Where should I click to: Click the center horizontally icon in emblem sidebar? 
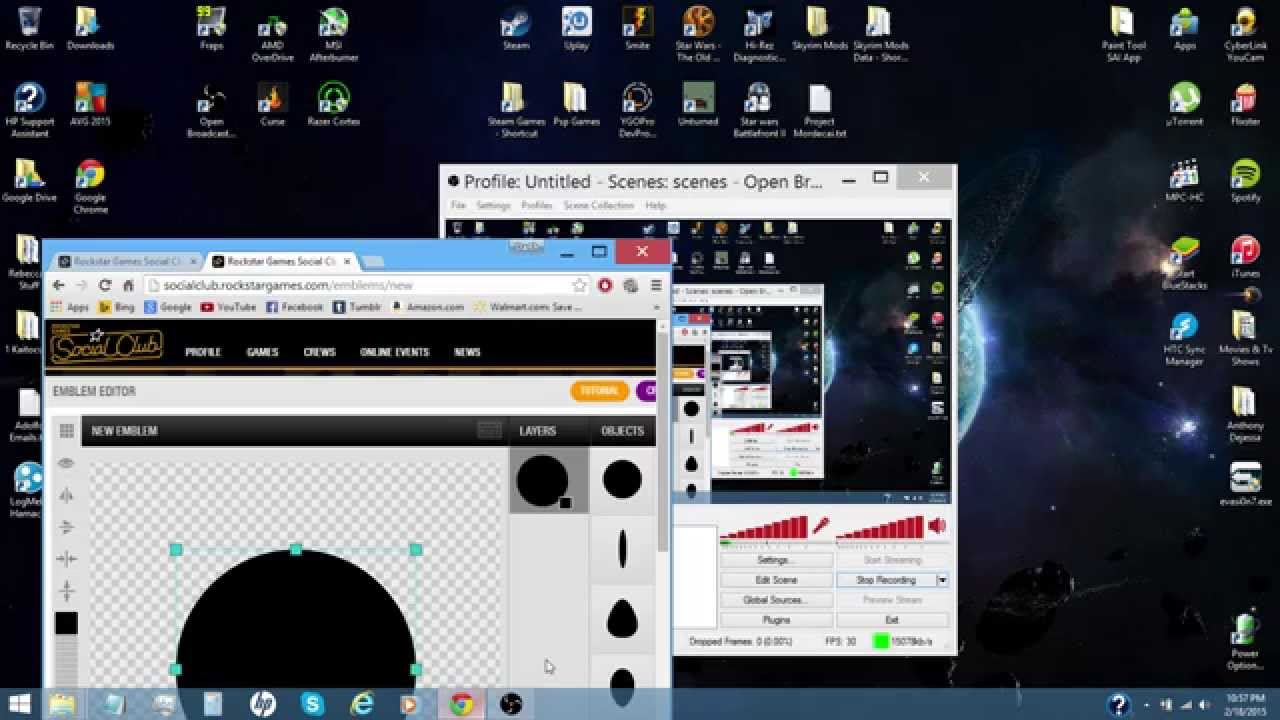[x=66, y=559]
